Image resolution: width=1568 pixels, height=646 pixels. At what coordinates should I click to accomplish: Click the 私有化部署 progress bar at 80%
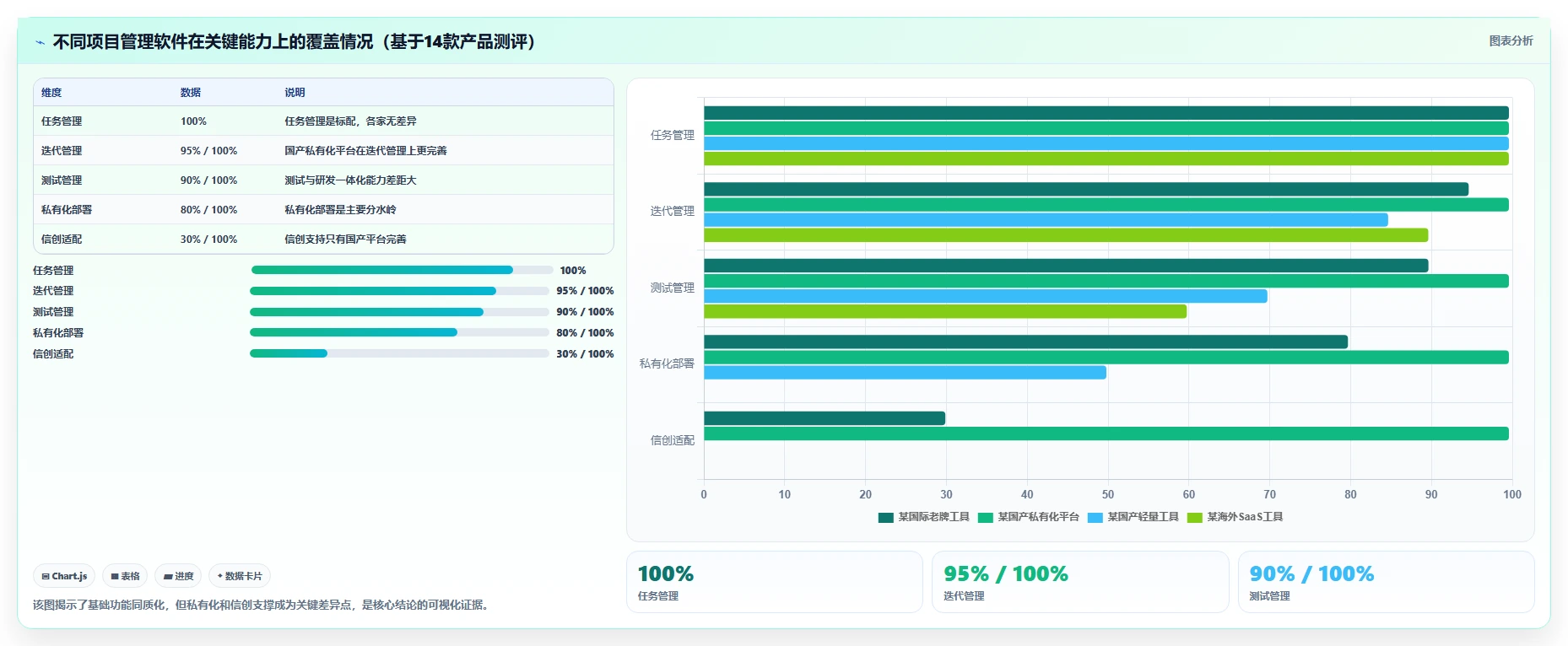(x=399, y=332)
